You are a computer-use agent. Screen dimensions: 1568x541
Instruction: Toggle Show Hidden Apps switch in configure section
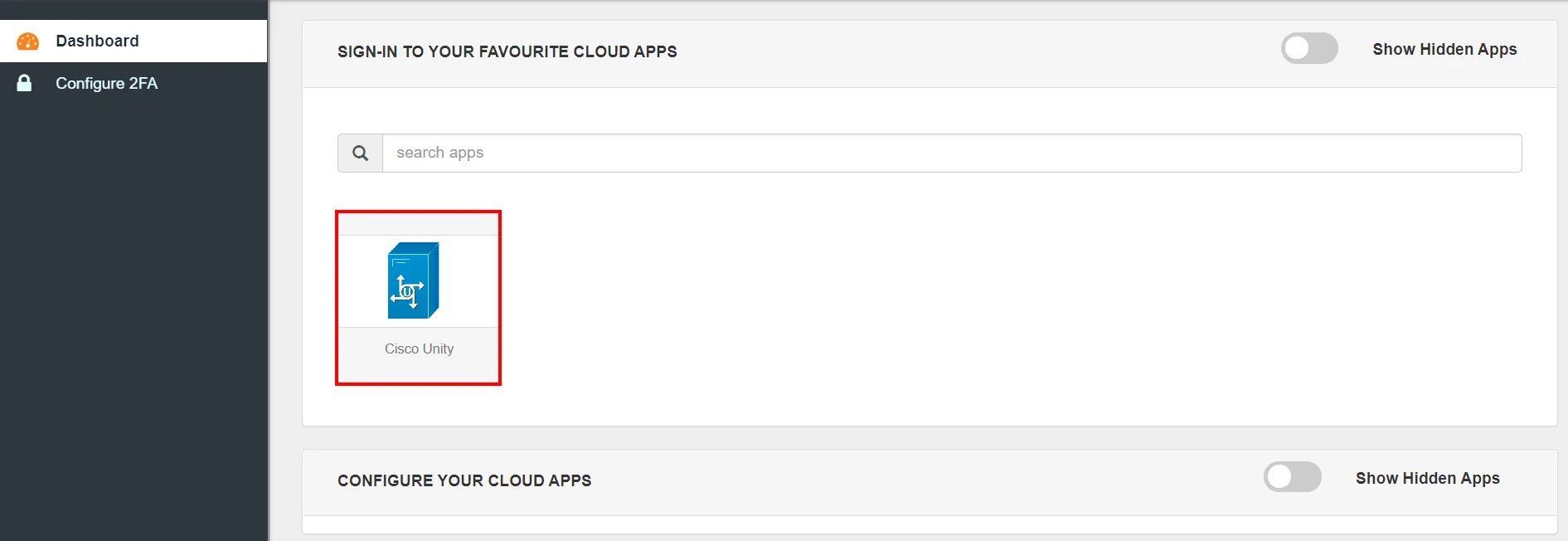click(1291, 477)
